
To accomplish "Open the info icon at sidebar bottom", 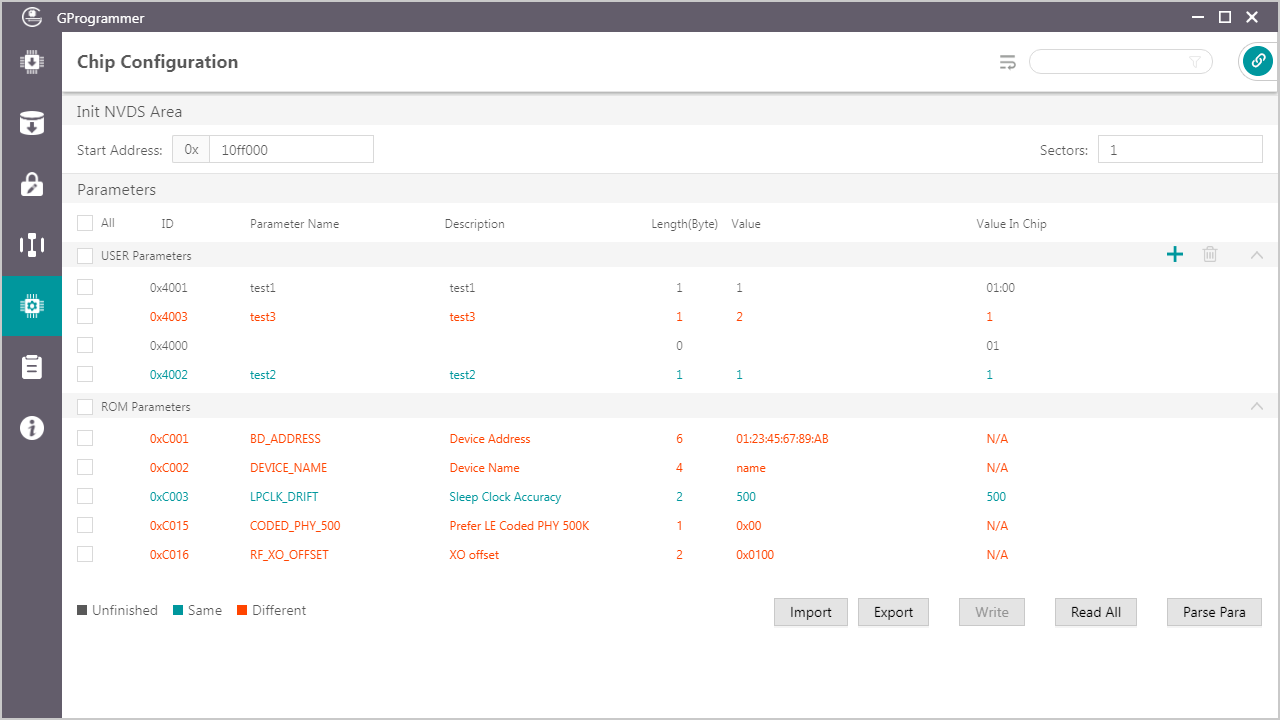I will (x=31, y=428).
